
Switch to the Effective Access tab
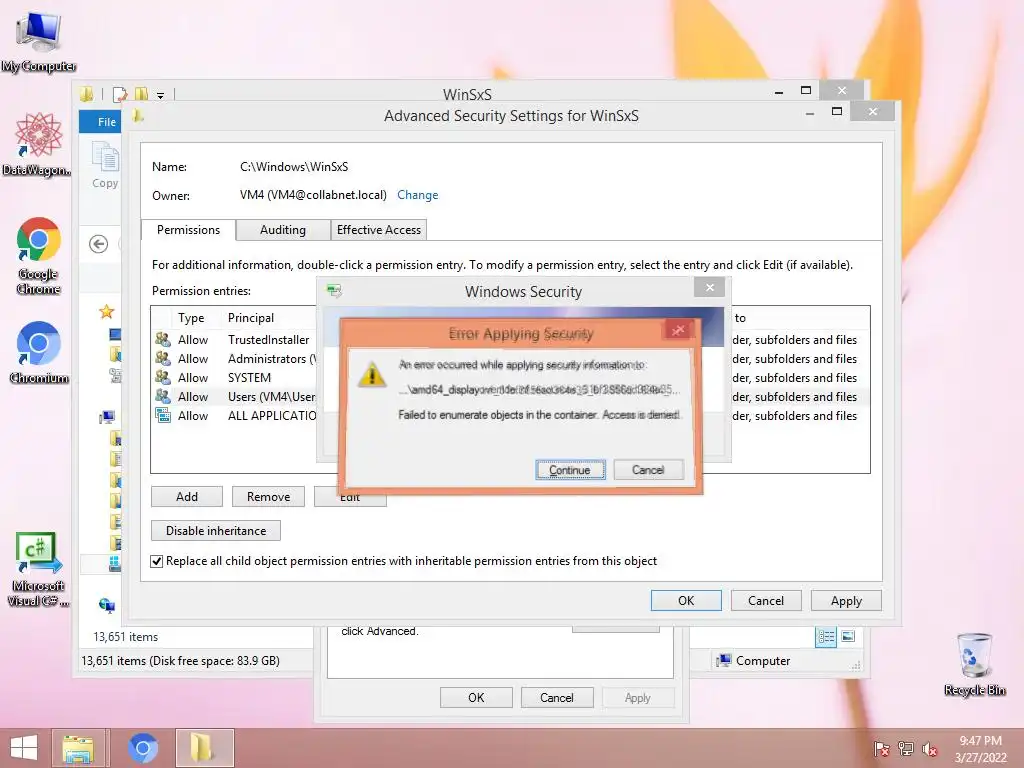coord(378,230)
